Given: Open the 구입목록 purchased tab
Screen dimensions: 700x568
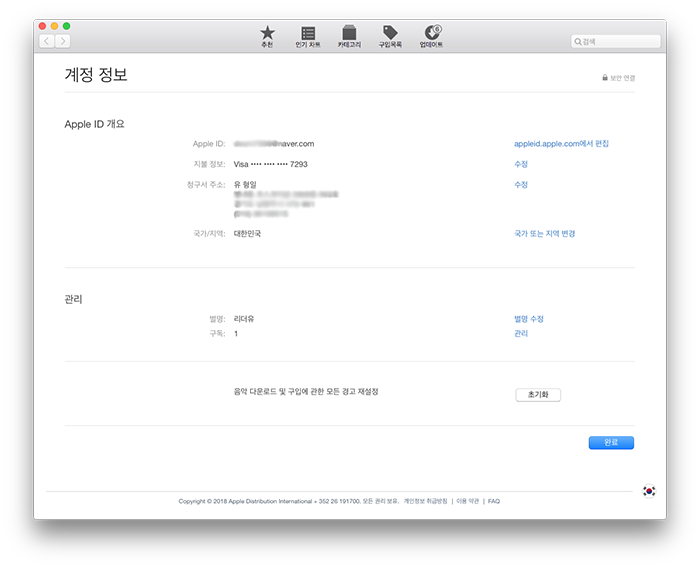Looking at the screenshot, I should (390, 37).
